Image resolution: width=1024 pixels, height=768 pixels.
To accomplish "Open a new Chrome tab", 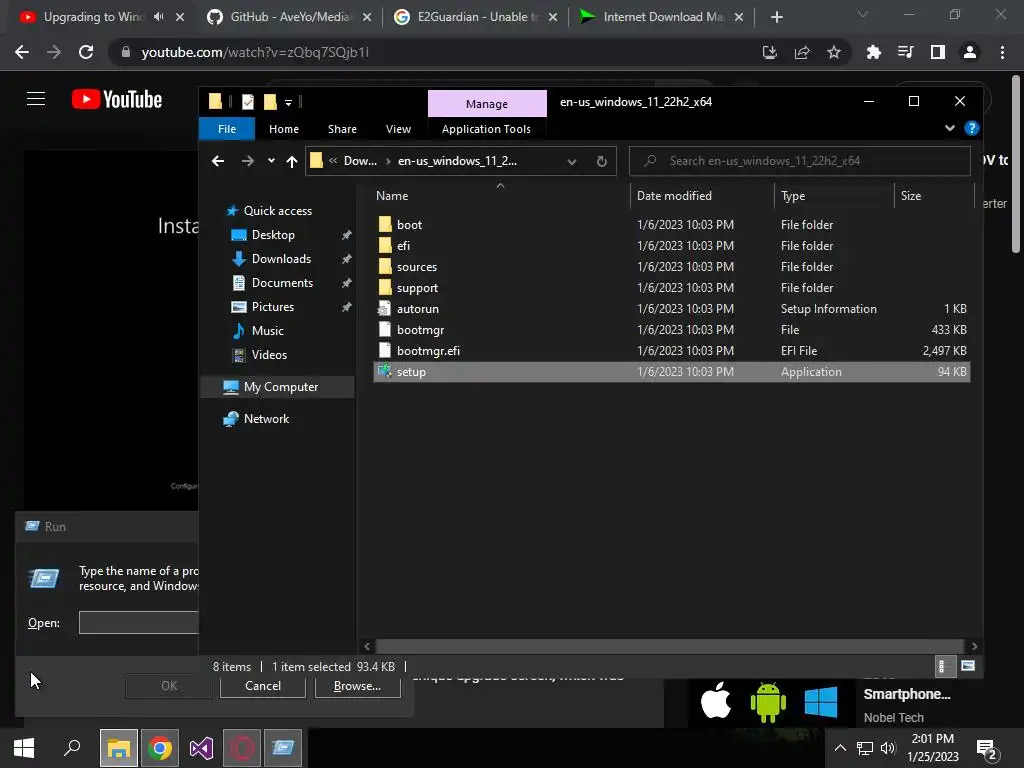I will pyautogui.click(x=776, y=17).
